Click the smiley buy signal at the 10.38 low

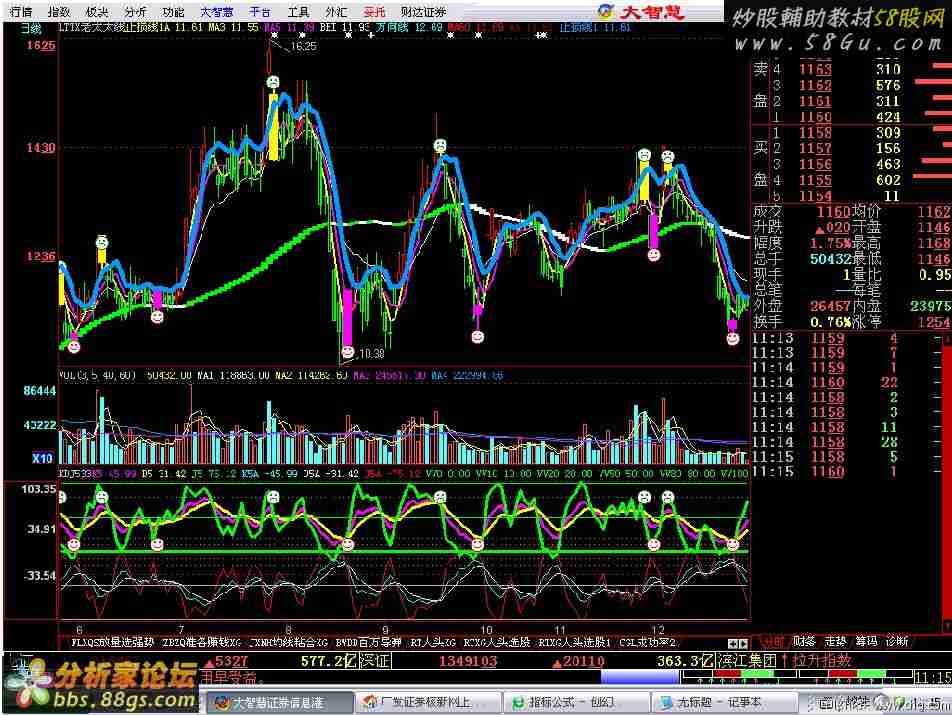(347, 351)
